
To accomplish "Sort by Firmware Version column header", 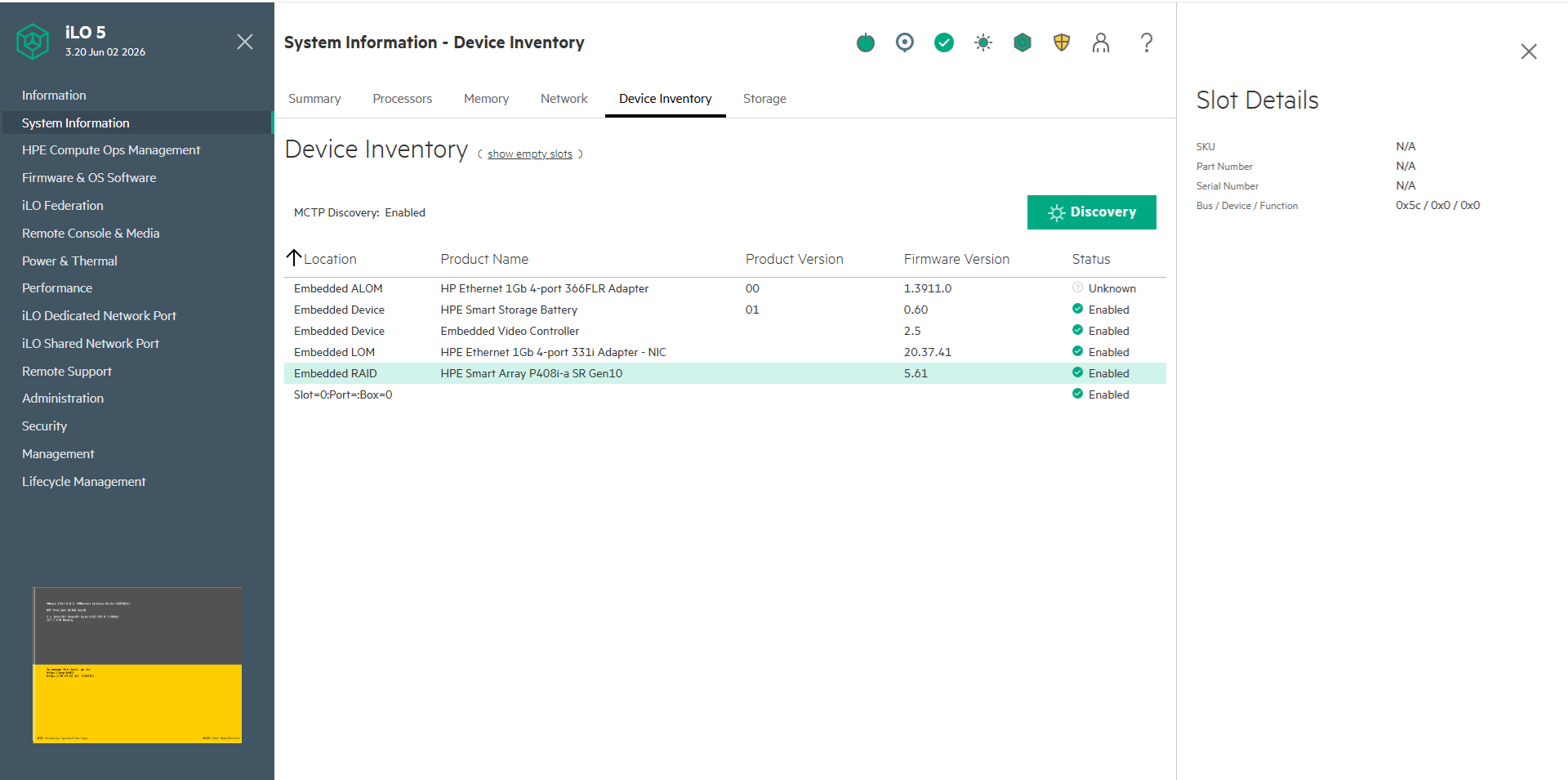I will point(956,259).
